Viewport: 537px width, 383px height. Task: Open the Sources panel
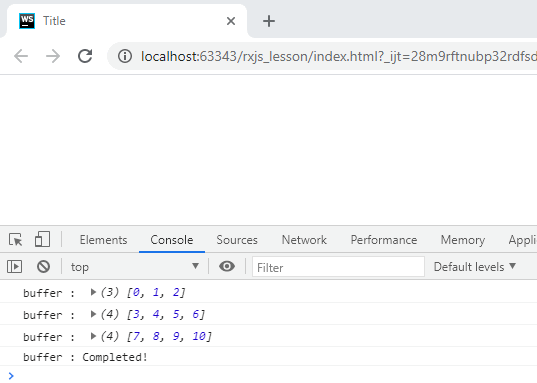tap(237, 240)
